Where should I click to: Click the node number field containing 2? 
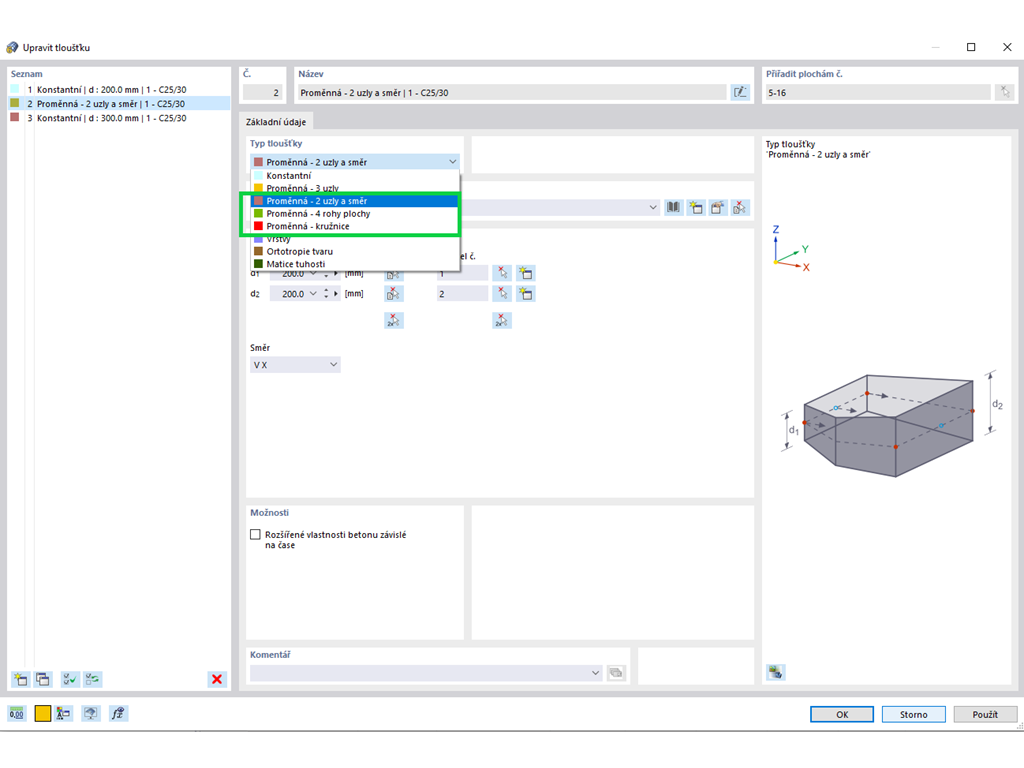click(x=462, y=294)
